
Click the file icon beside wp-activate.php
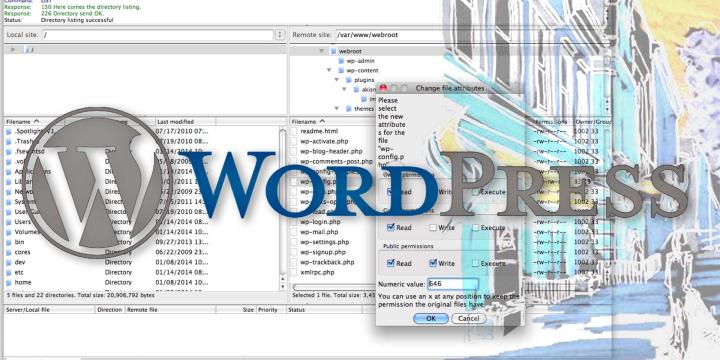coord(294,141)
